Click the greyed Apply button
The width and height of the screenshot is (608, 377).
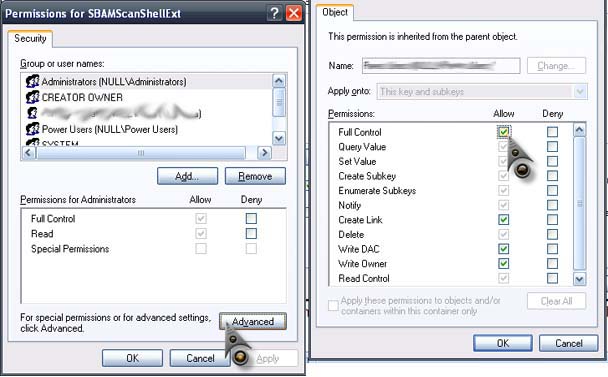(268, 358)
